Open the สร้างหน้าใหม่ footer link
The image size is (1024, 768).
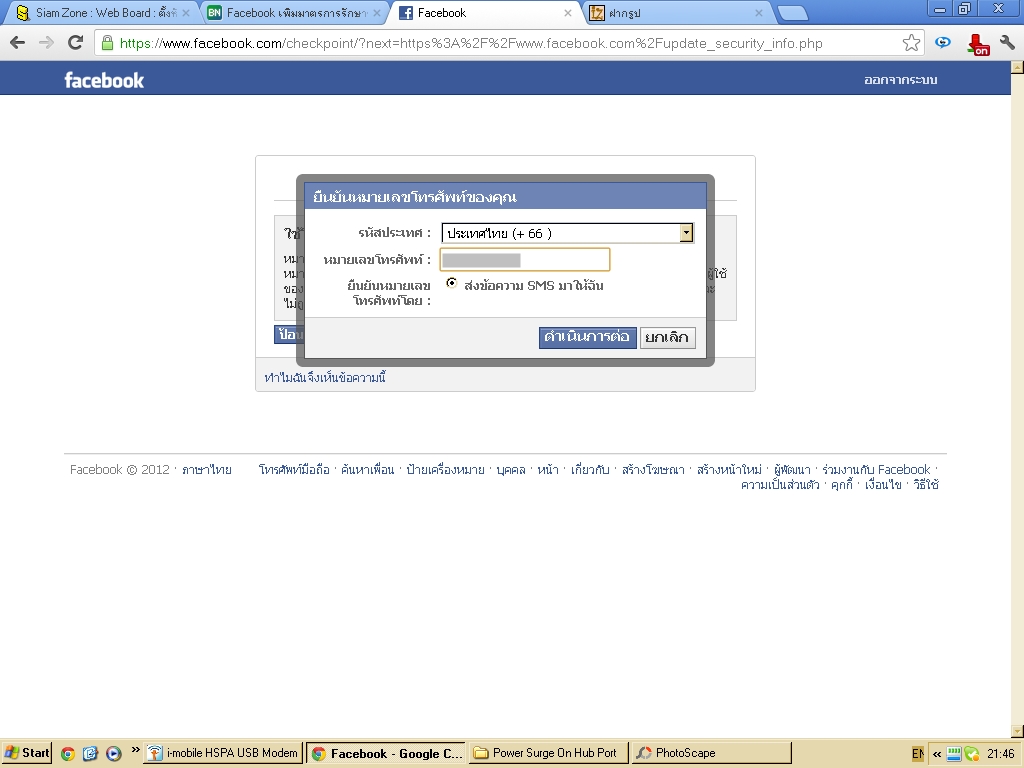tap(729, 470)
